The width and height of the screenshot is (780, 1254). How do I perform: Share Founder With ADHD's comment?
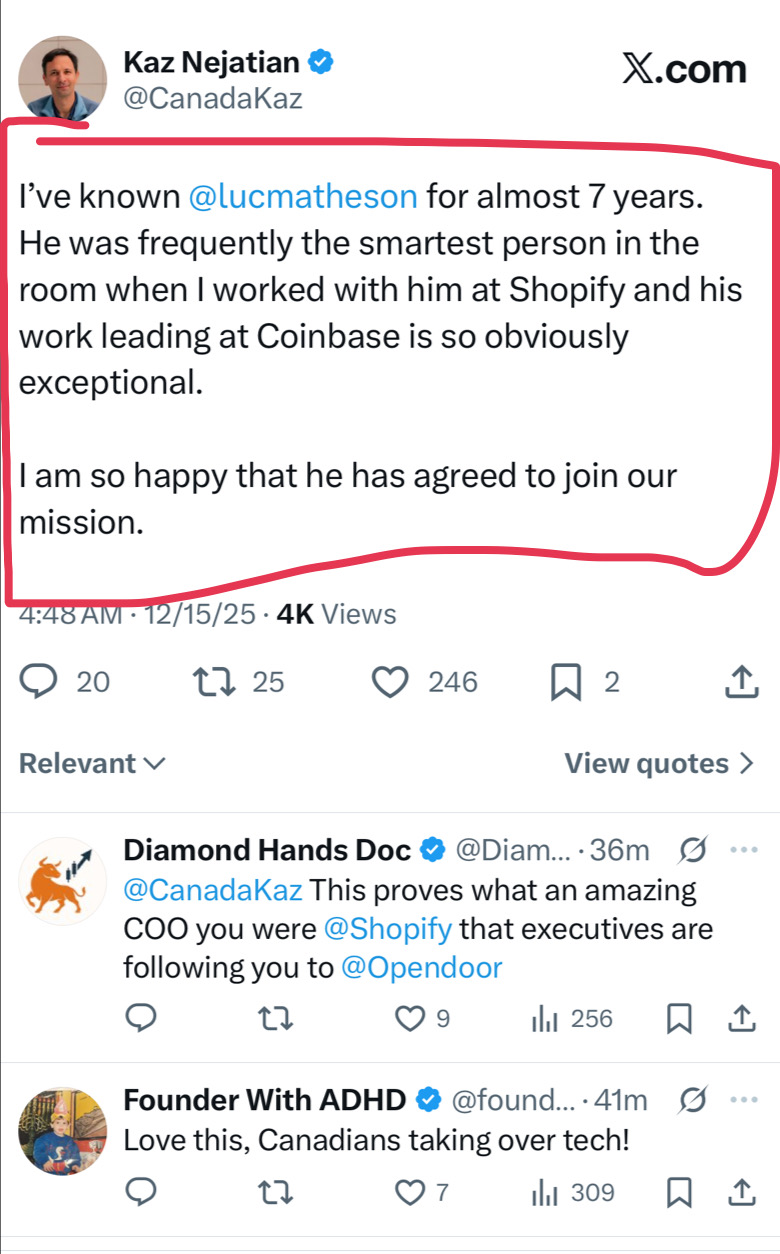point(741,1192)
